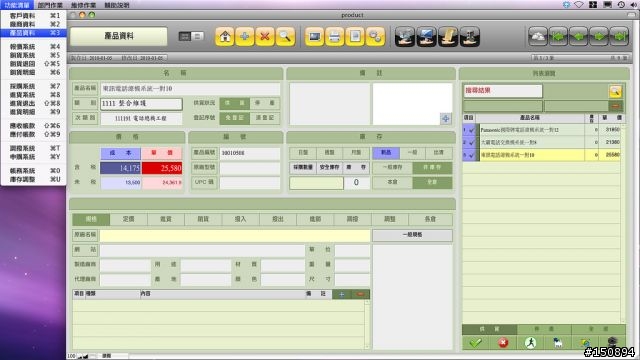Click the running man icon below the list
This screenshot has height=360, width=640.
click(530, 343)
